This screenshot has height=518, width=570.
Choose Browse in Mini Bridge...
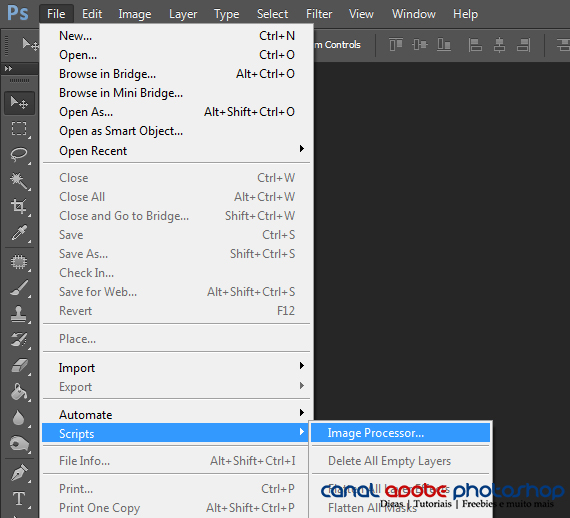pos(176,93)
